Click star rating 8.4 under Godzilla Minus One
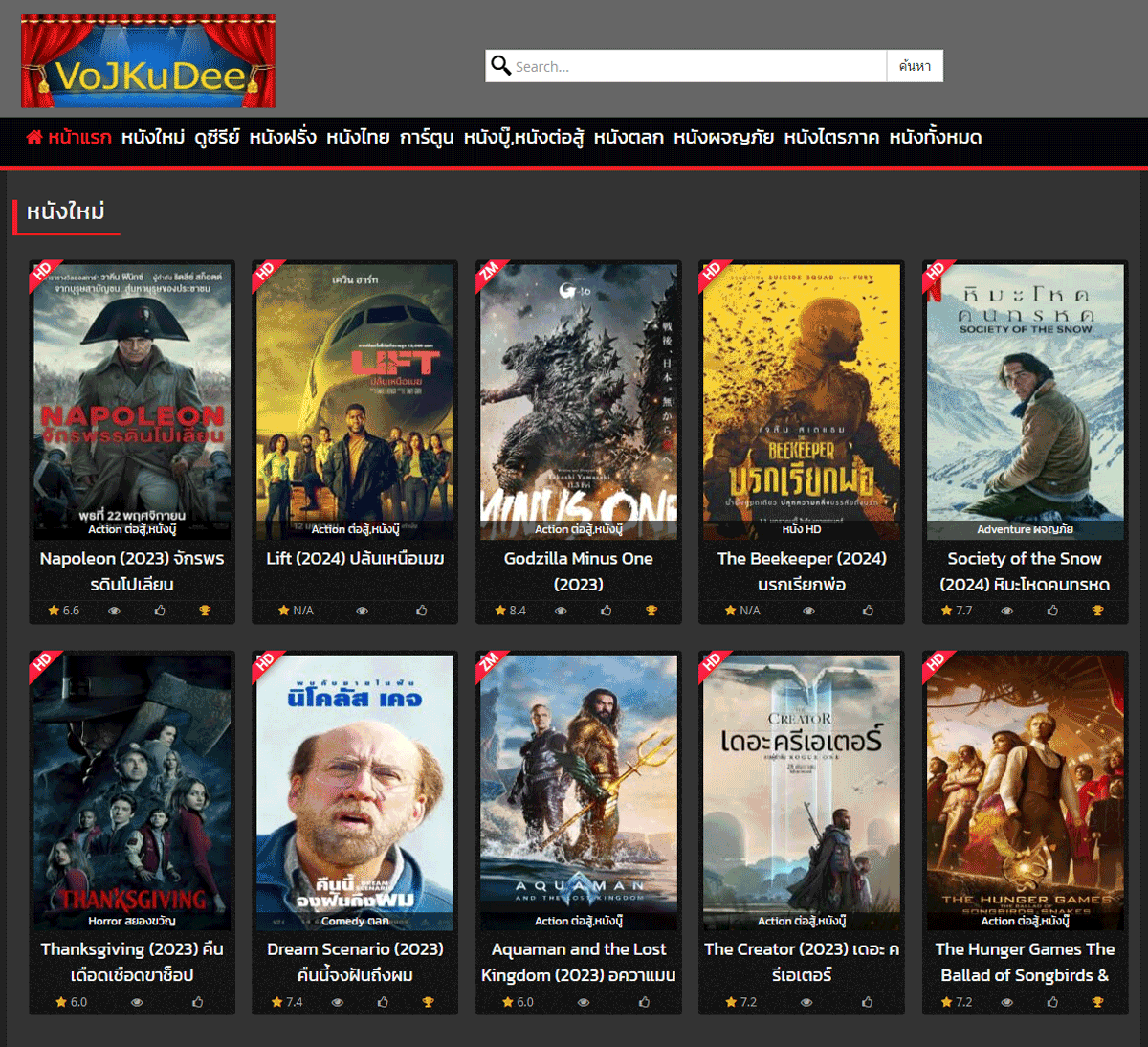 click(511, 611)
